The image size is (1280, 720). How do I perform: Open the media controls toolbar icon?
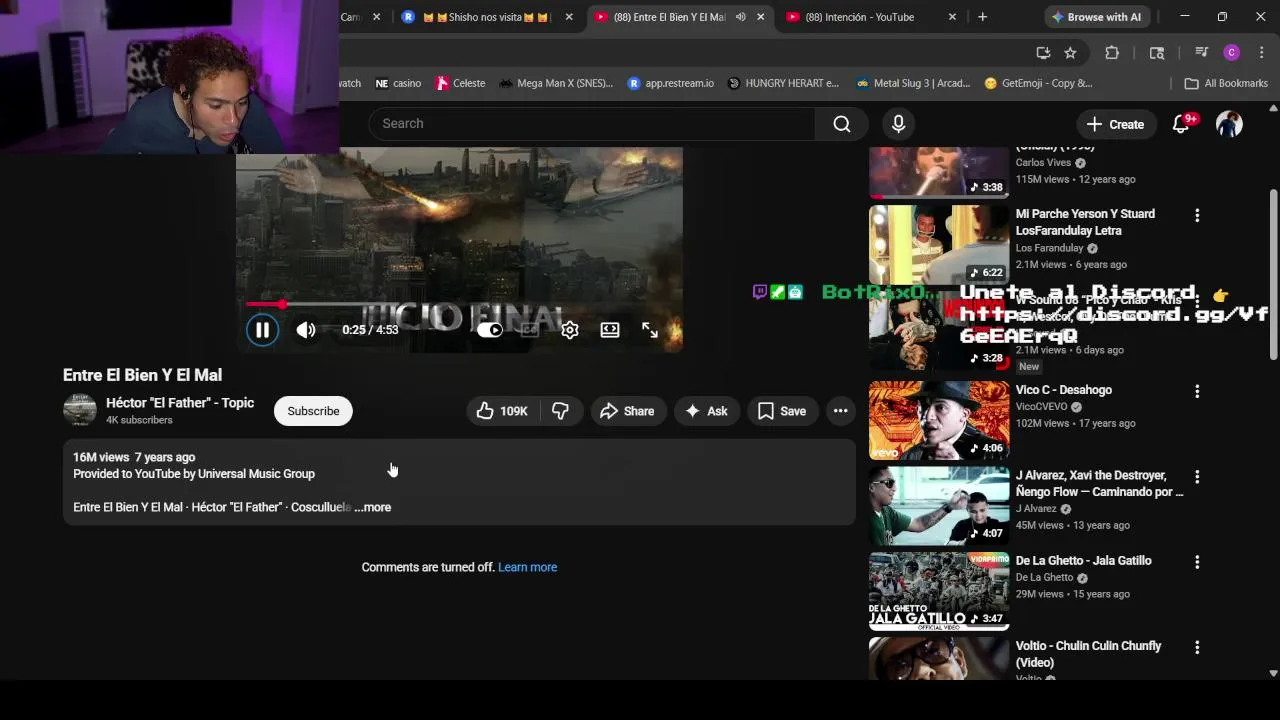[1202, 53]
